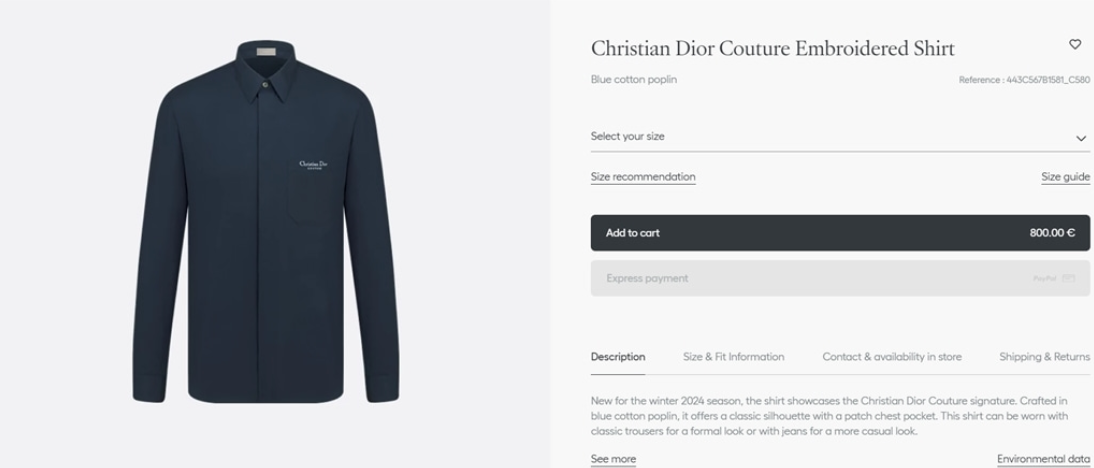Open Contact & availability in store tab
The height and width of the screenshot is (468, 1094).
[x=891, y=357]
